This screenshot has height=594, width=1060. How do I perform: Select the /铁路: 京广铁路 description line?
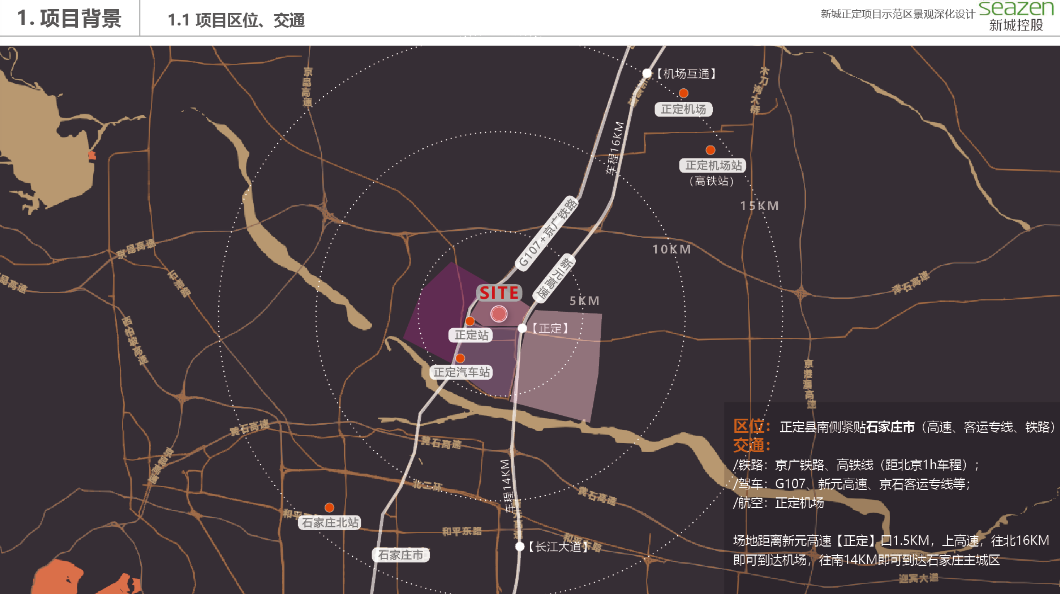857,465
